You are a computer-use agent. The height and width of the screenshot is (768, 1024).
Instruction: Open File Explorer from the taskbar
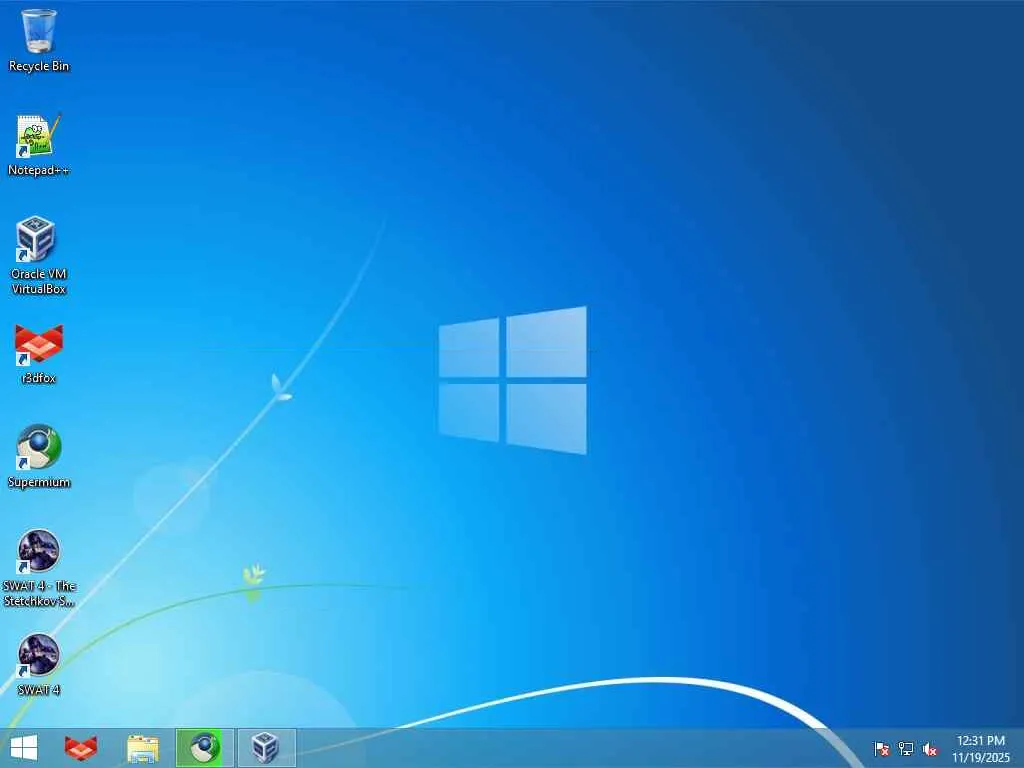click(x=142, y=748)
